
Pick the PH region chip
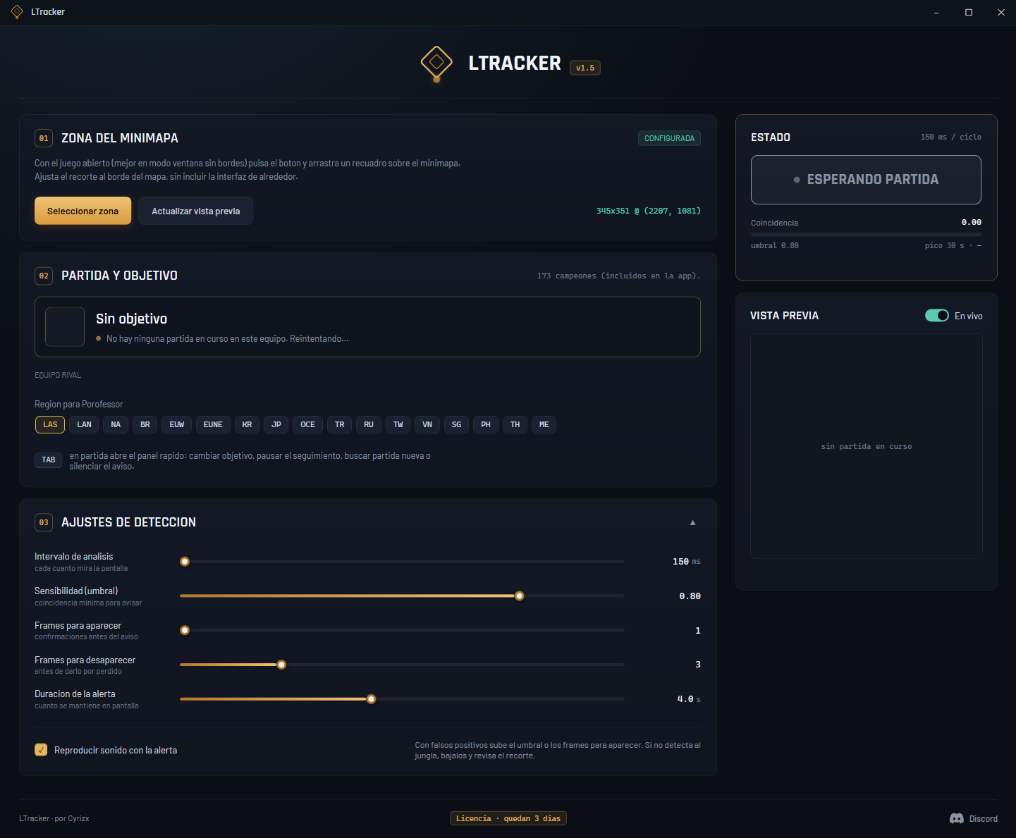pyautogui.click(x=485, y=425)
